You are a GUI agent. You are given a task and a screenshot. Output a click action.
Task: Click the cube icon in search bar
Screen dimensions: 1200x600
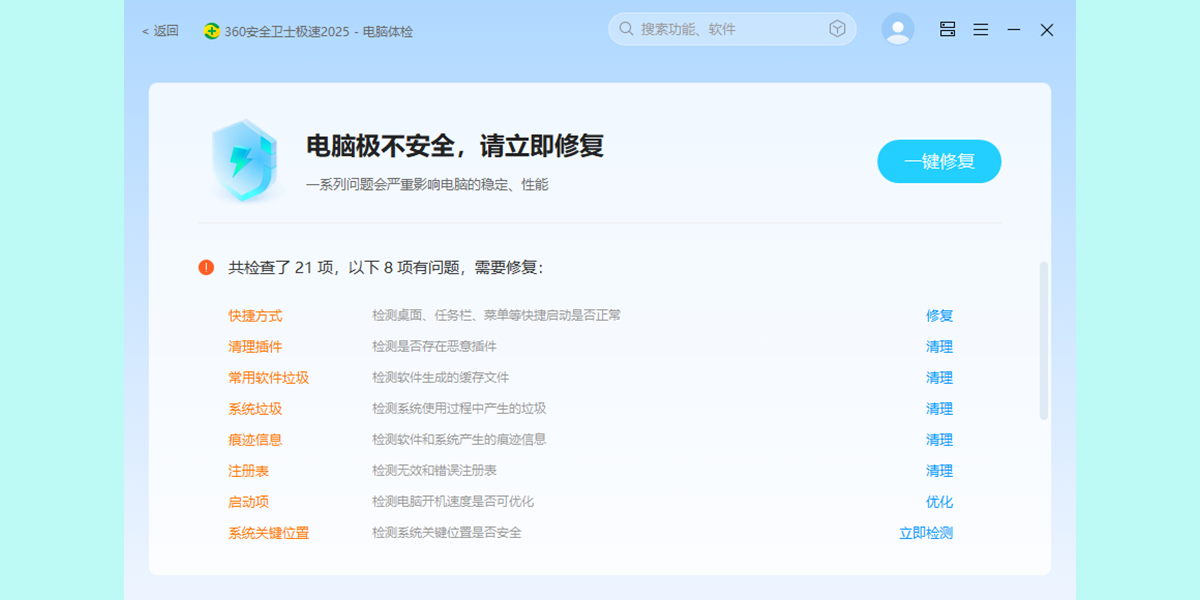click(x=837, y=29)
